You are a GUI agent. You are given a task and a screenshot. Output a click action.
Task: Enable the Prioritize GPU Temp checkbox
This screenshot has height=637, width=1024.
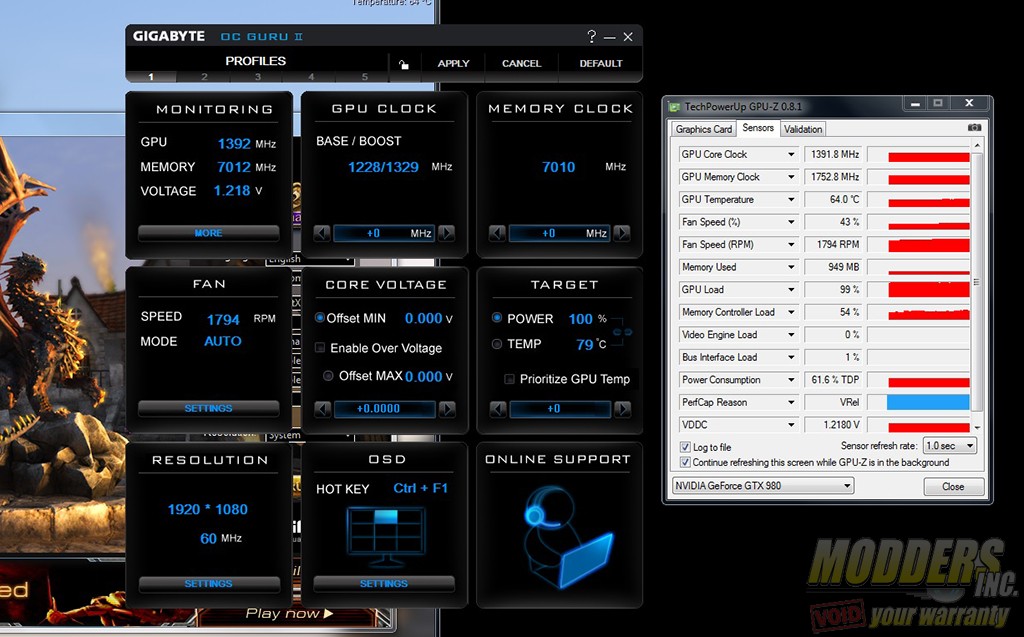point(509,379)
